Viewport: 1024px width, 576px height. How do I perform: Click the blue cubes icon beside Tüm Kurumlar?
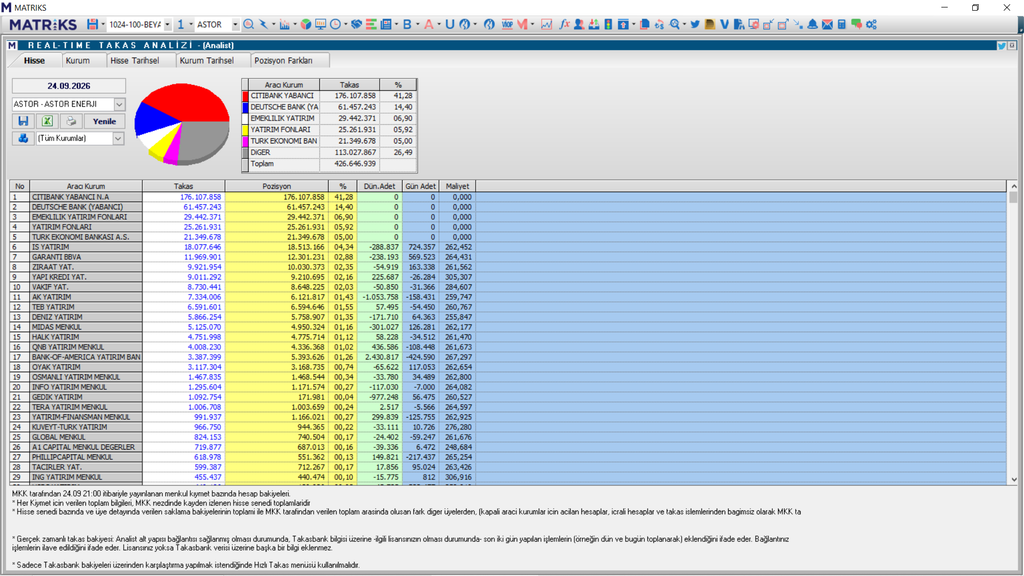23,138
